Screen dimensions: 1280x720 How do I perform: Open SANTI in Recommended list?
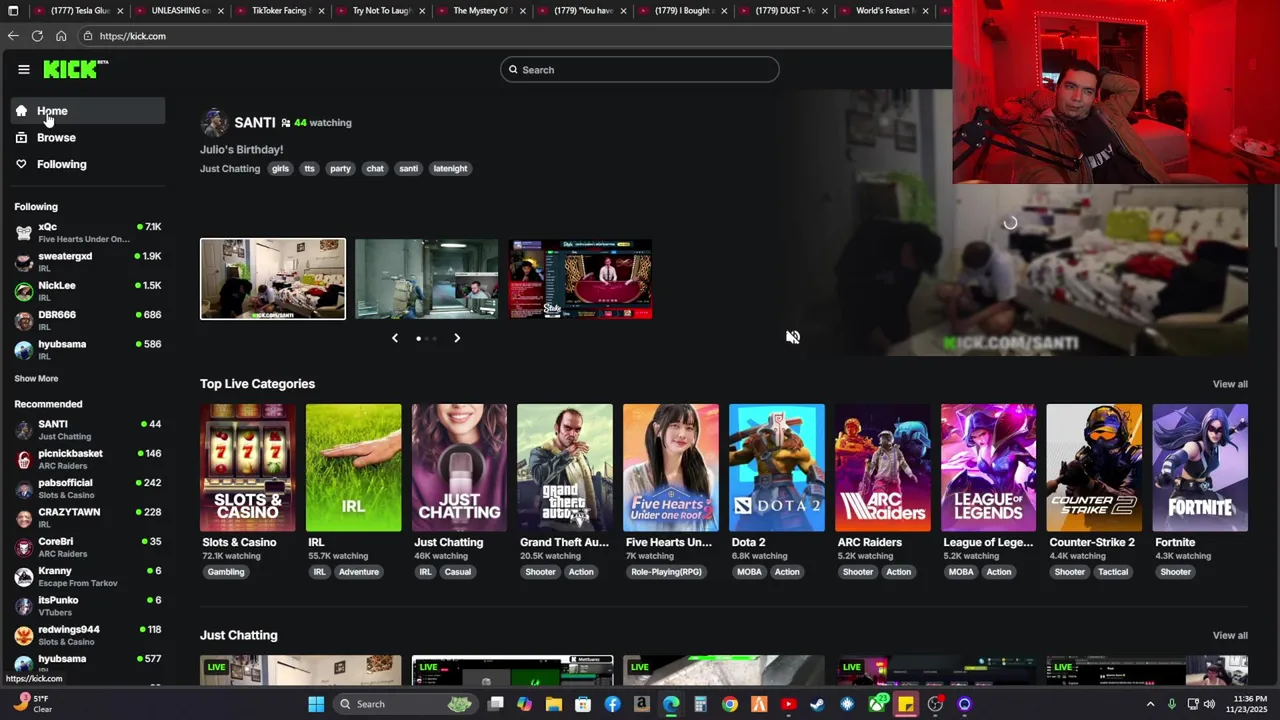coord(88,430)
